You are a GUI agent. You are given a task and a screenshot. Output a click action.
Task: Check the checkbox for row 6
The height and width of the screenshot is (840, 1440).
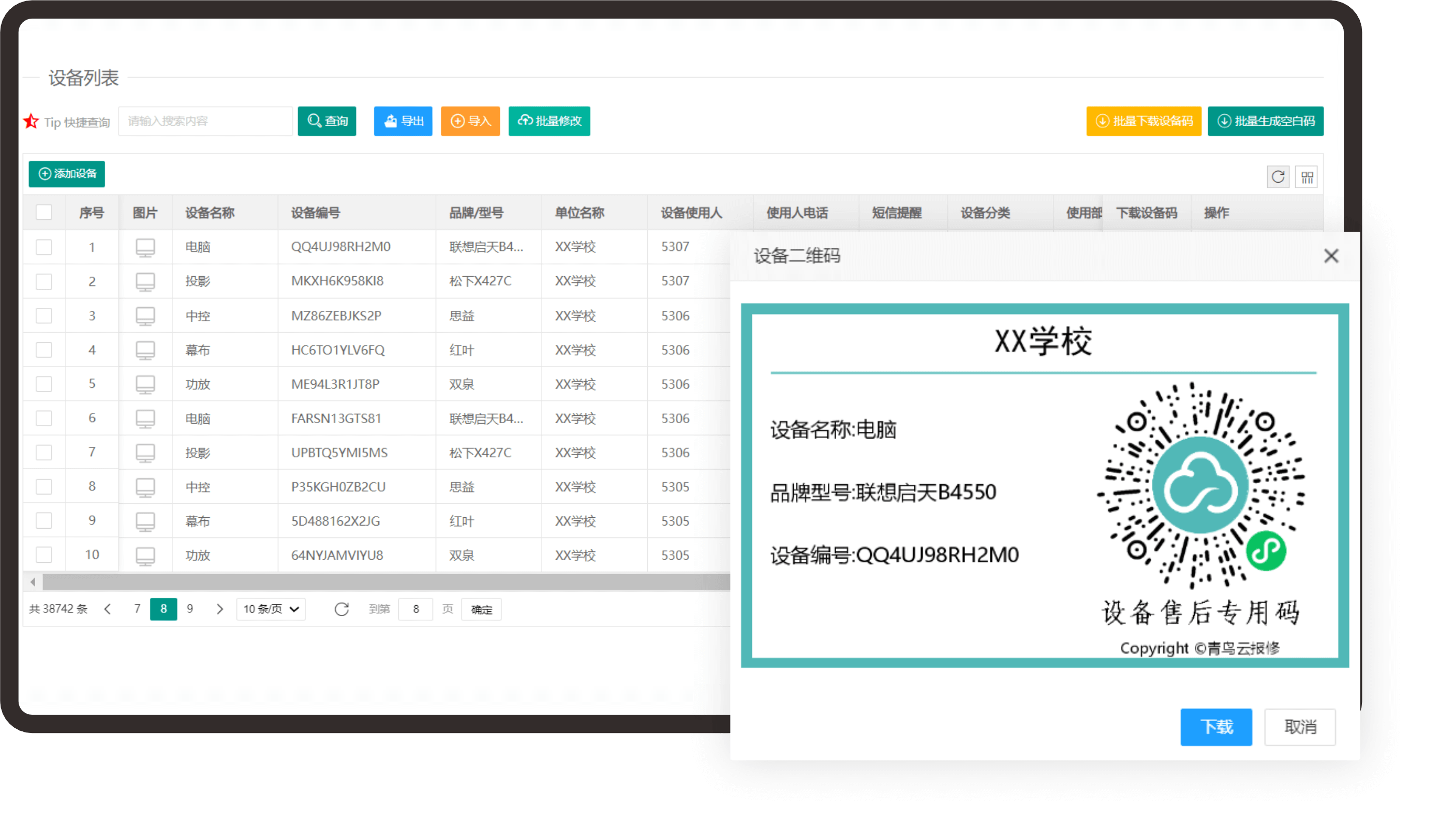pyautogui.click(x=44, y=418)
